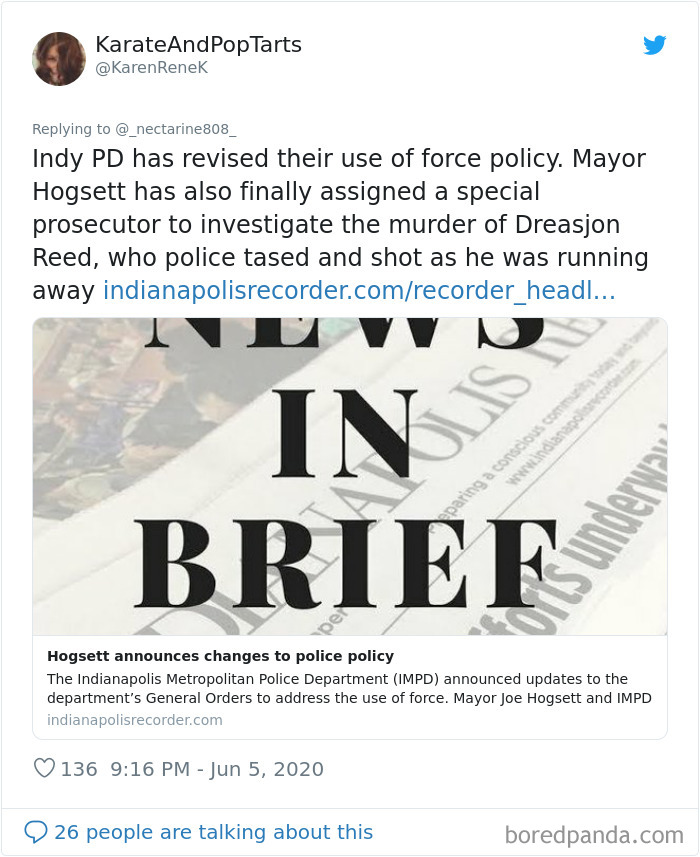Click the heart like icon

point(44,768)
